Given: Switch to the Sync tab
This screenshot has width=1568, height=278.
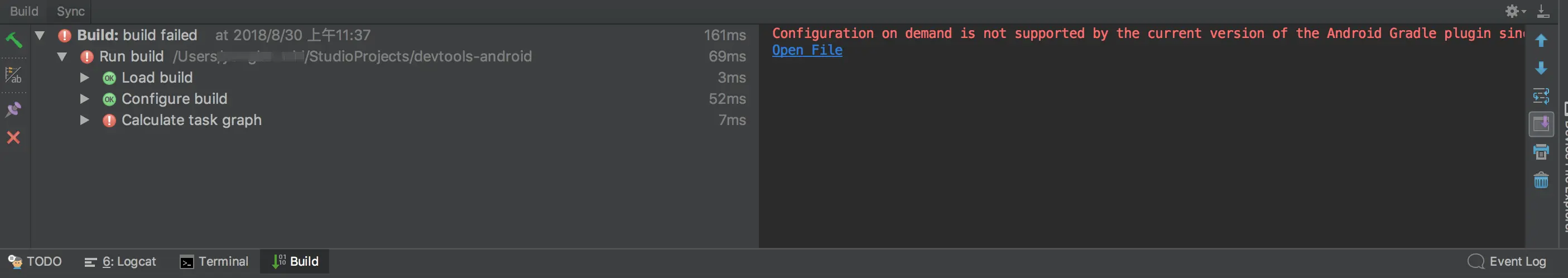Looking at the screenshot, I should click(x=70, y=11).
